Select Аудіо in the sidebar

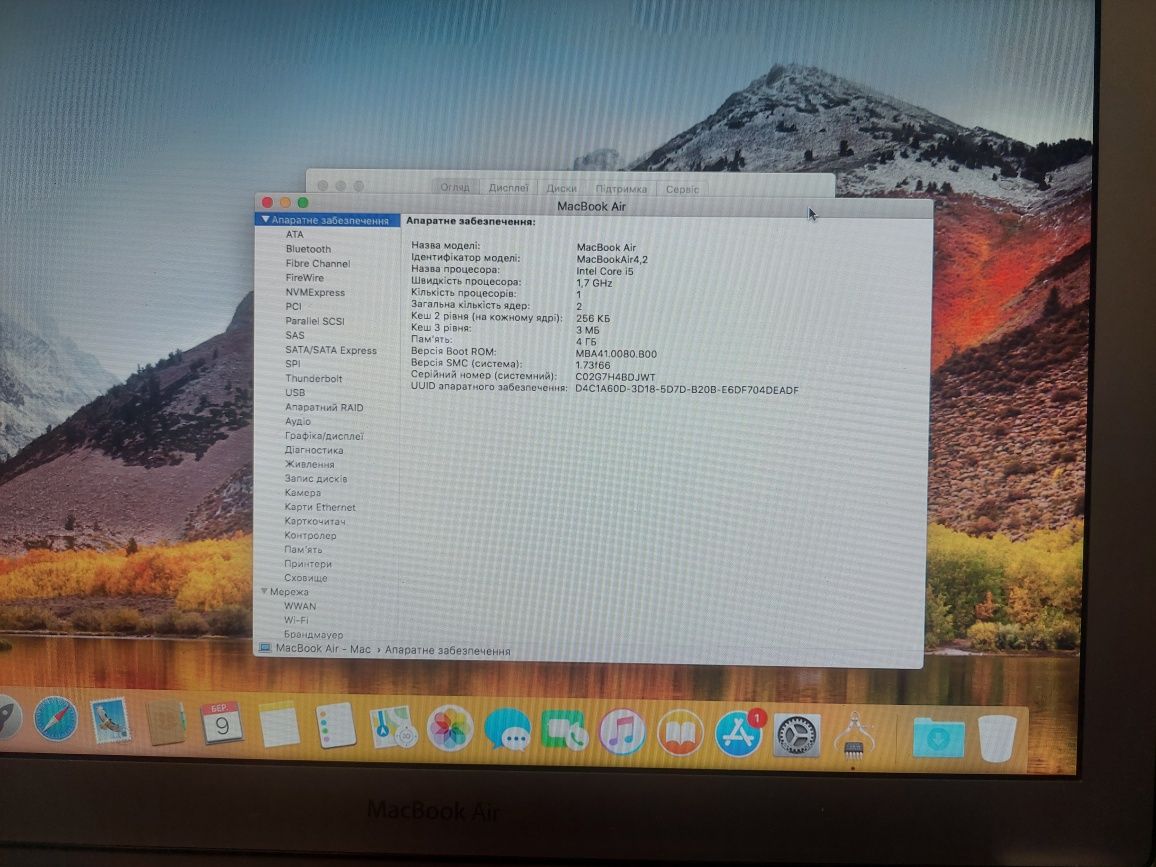coord(298,421)
